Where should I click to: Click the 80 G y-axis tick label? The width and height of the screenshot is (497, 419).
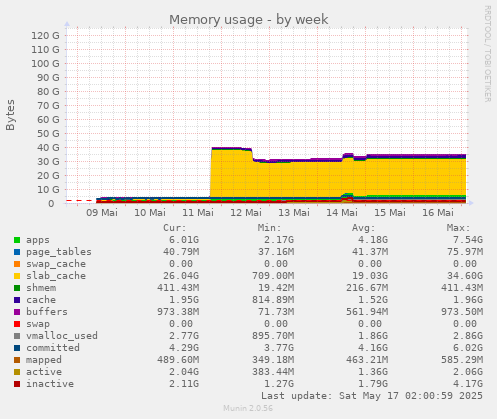tap(48, 91)
